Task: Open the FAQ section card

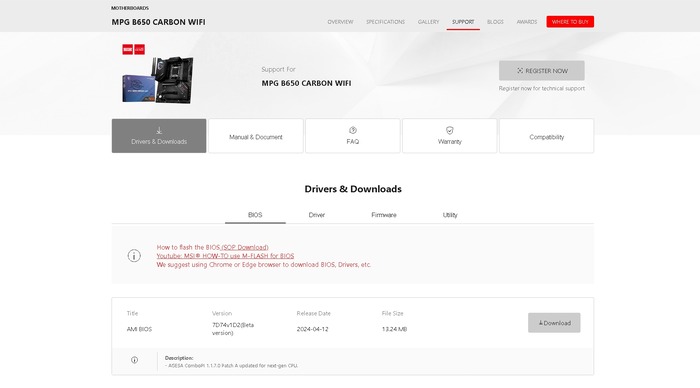Action: point(353,136)
